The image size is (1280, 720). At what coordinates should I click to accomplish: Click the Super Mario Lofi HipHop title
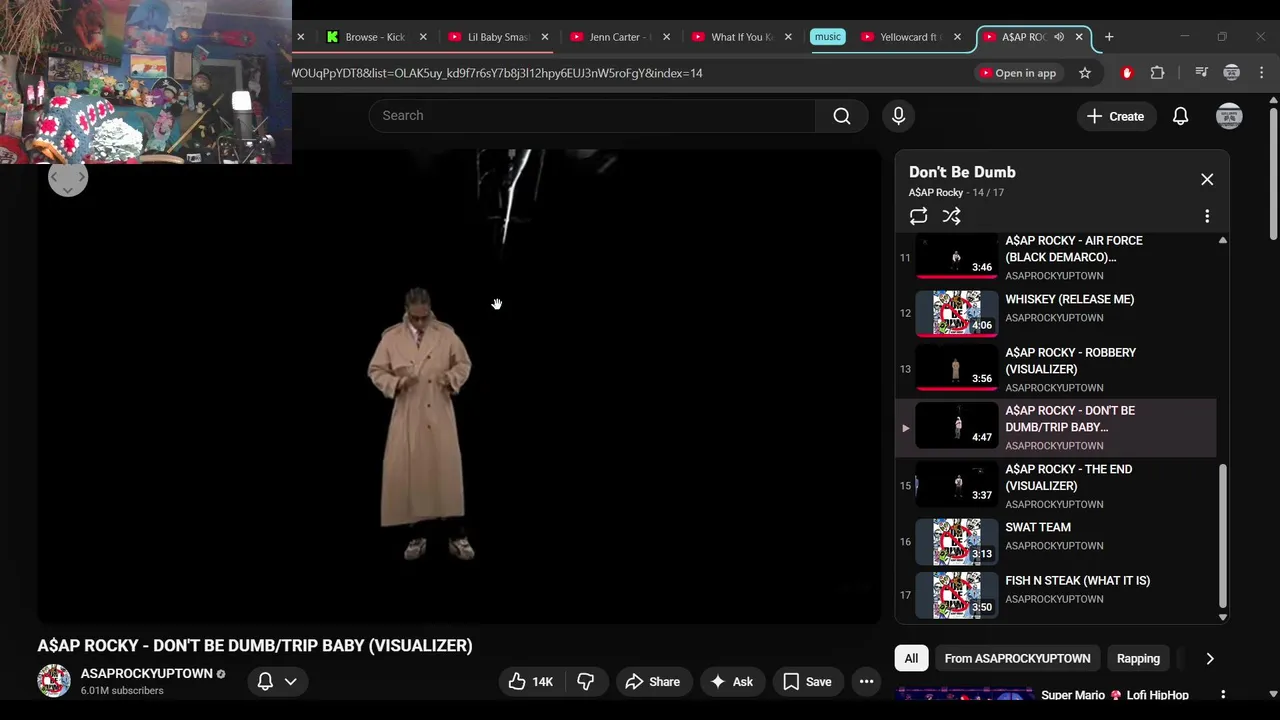[x=1115, y=695]
